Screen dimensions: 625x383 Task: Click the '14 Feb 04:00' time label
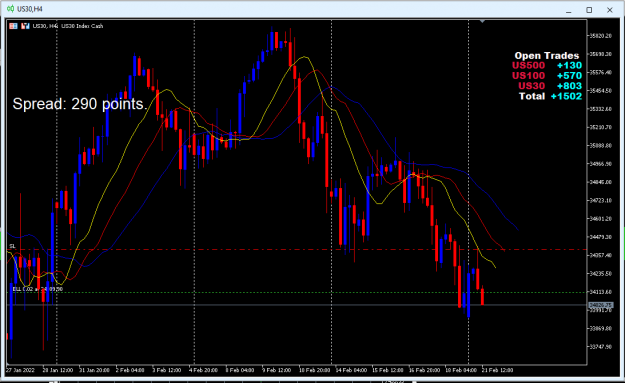click(351, 370)
